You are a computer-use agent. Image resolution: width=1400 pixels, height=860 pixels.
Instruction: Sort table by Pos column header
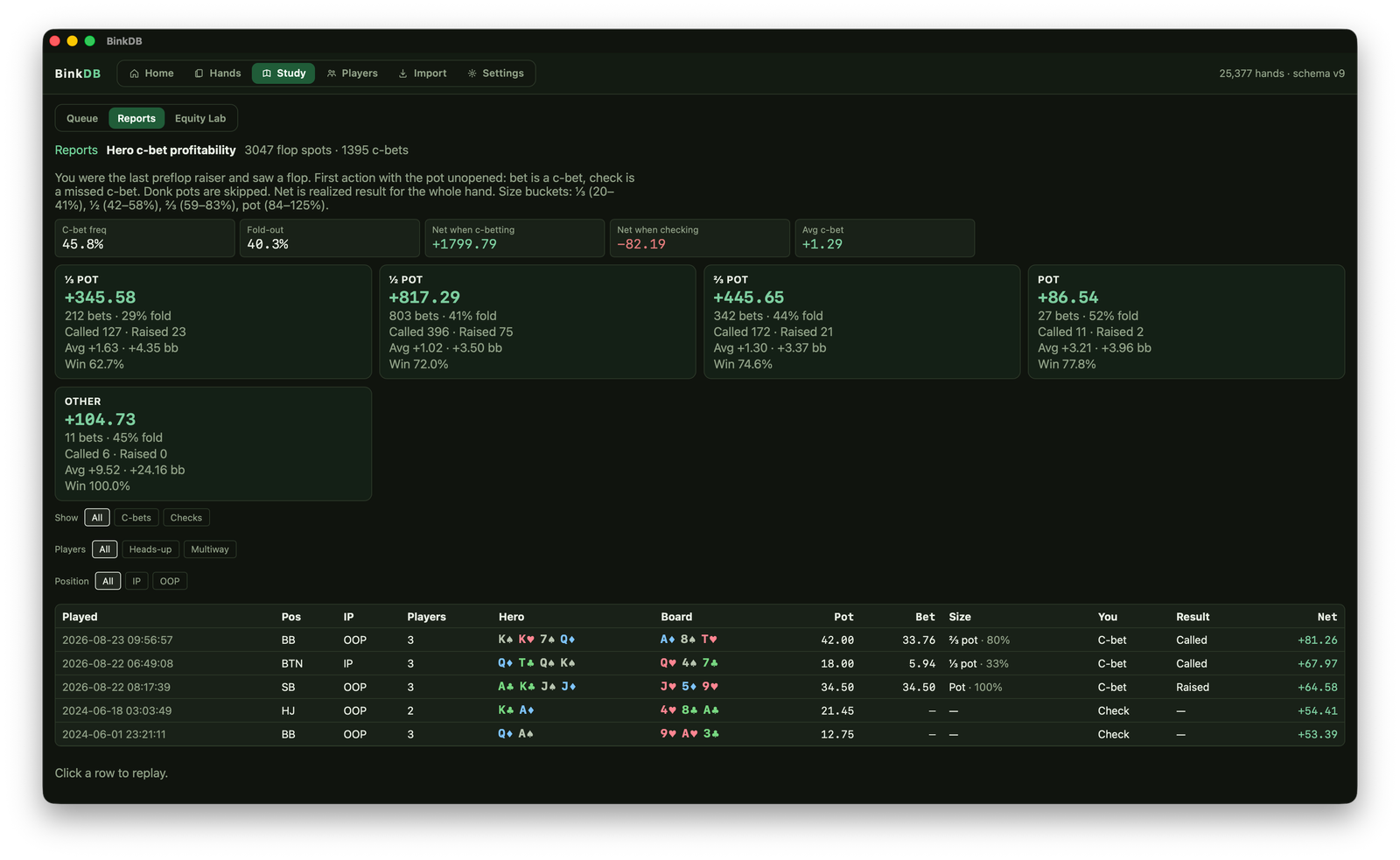[x=291, y=617]
